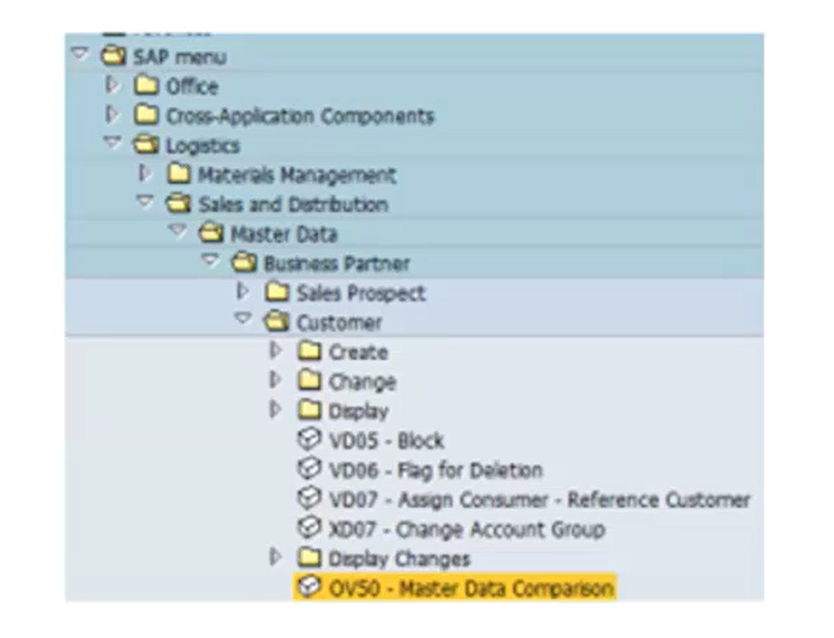Expand the Display Changes arrow
This screenshot has height=638, width=834.
coord(276,557)
